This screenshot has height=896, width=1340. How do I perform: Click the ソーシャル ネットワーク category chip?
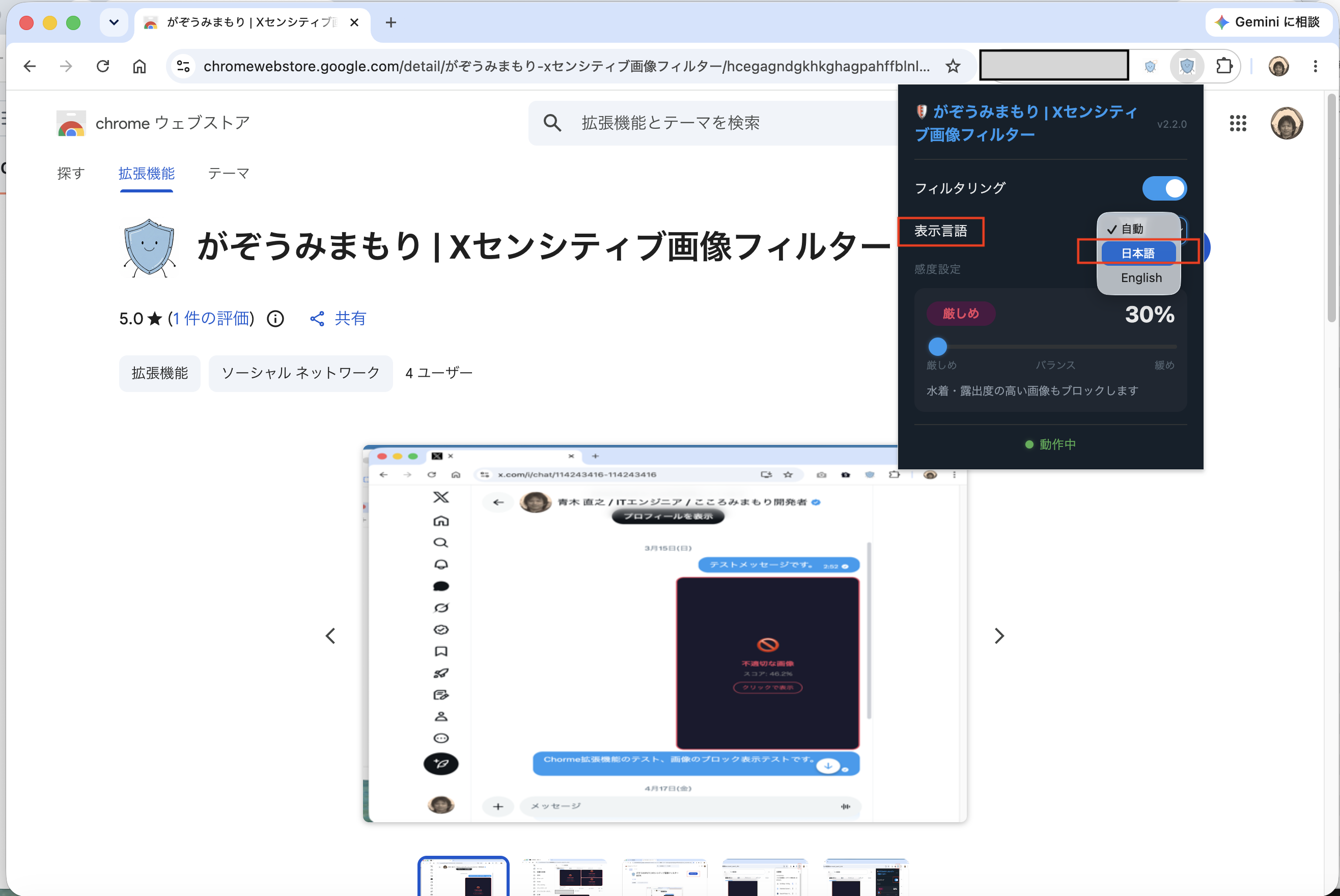300,373
